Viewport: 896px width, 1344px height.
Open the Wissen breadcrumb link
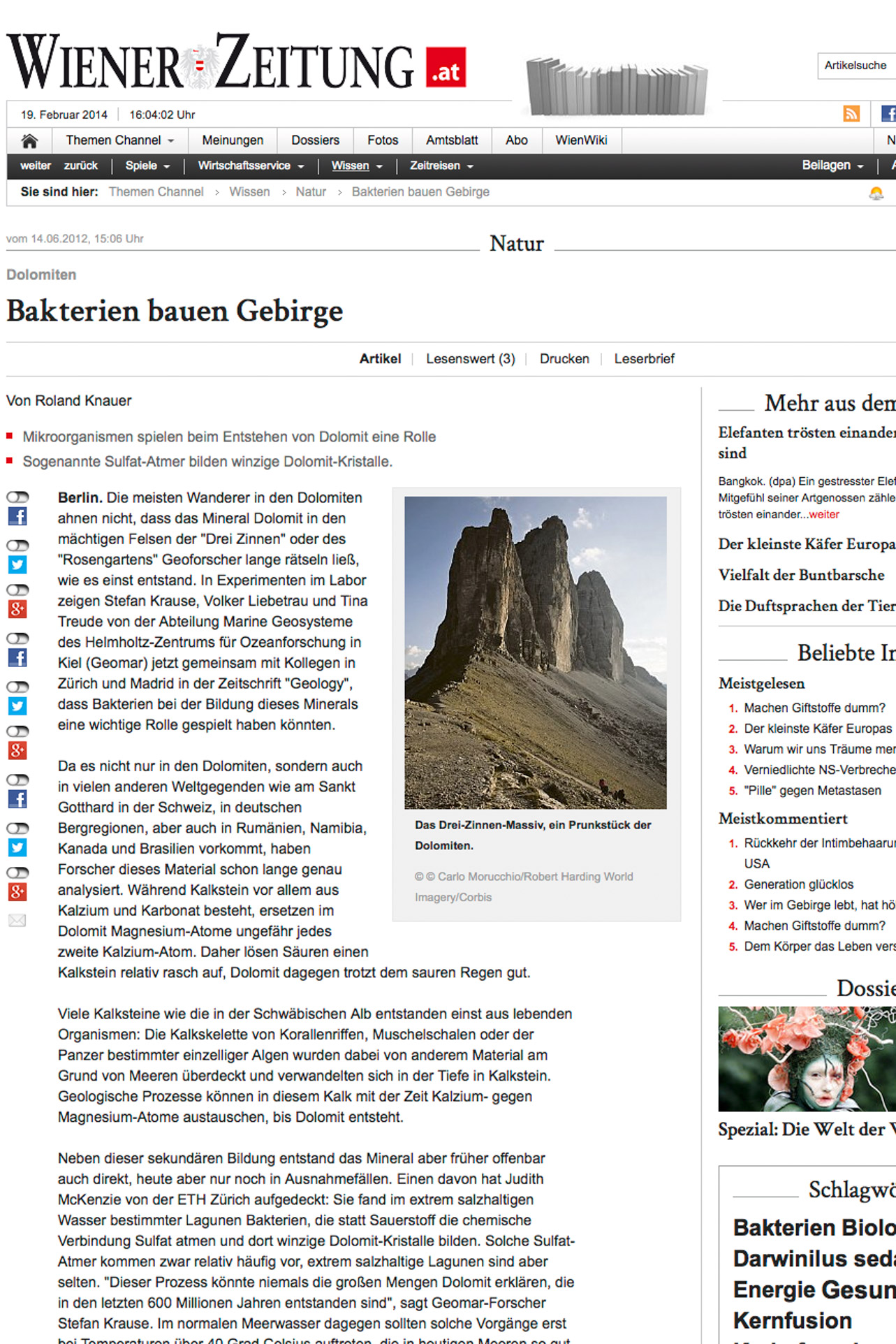249,192
